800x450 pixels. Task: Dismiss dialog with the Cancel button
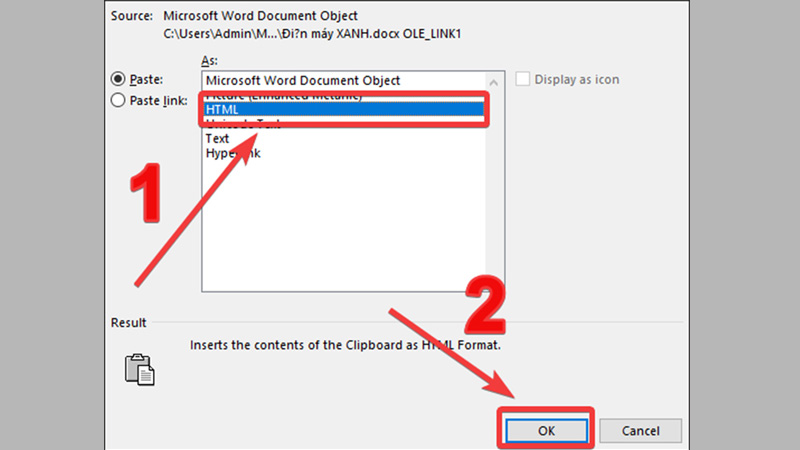(640, 431)
